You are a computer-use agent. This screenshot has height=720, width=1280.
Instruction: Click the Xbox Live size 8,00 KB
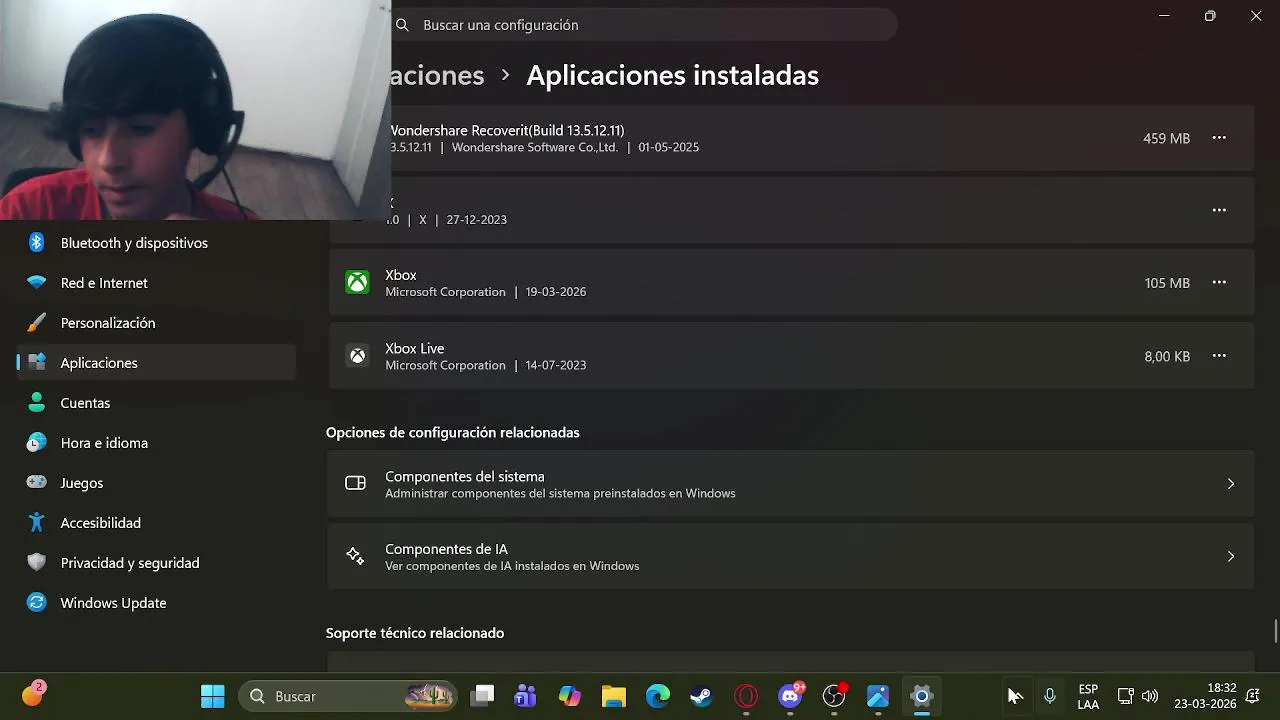pyautogui.click(x=1167, y=356)
